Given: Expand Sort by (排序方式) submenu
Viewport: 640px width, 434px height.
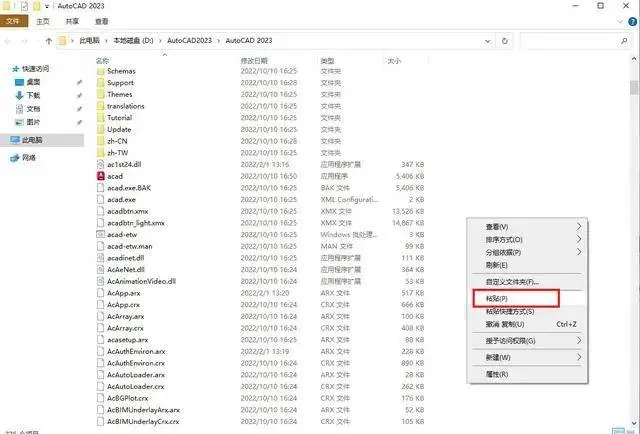Looking at the screenshot, I should 579,239.
